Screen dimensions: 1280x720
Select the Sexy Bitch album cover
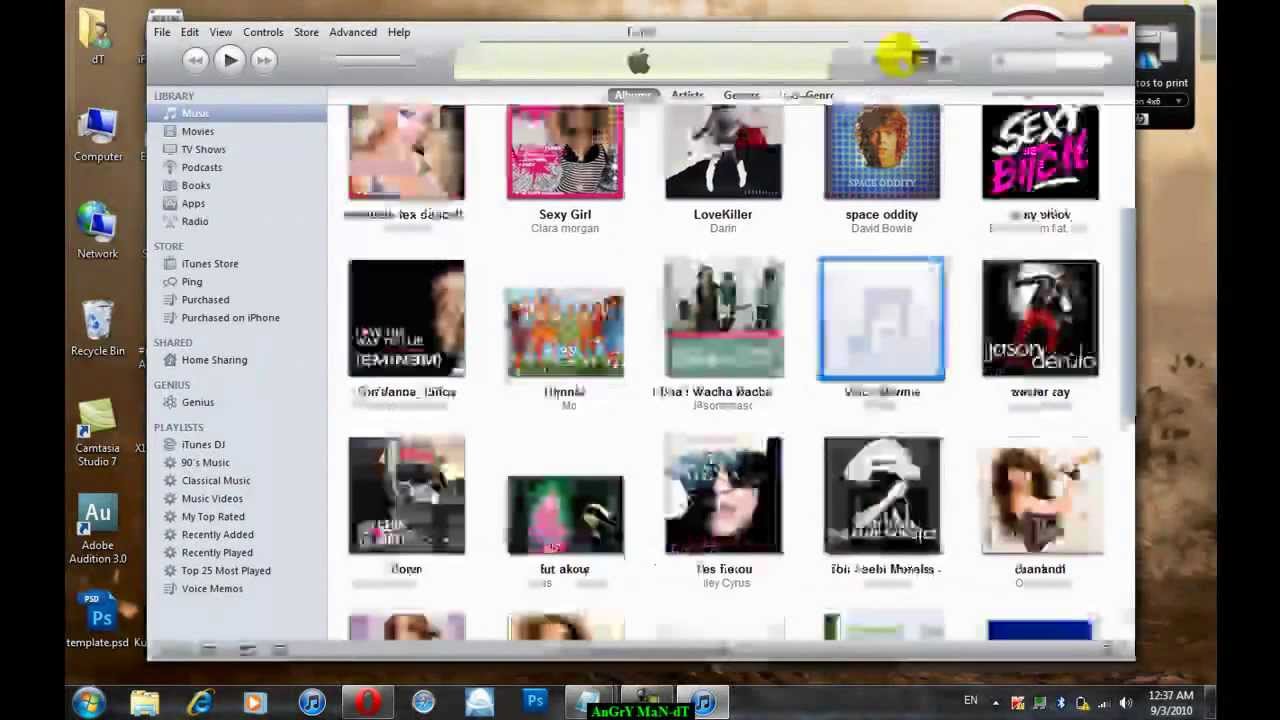(x=1040, y=152)
